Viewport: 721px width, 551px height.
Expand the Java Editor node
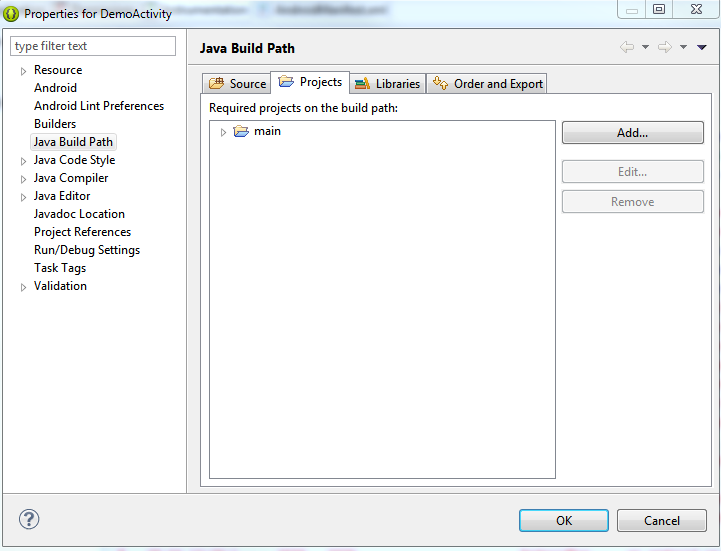(x=23, y=197)
